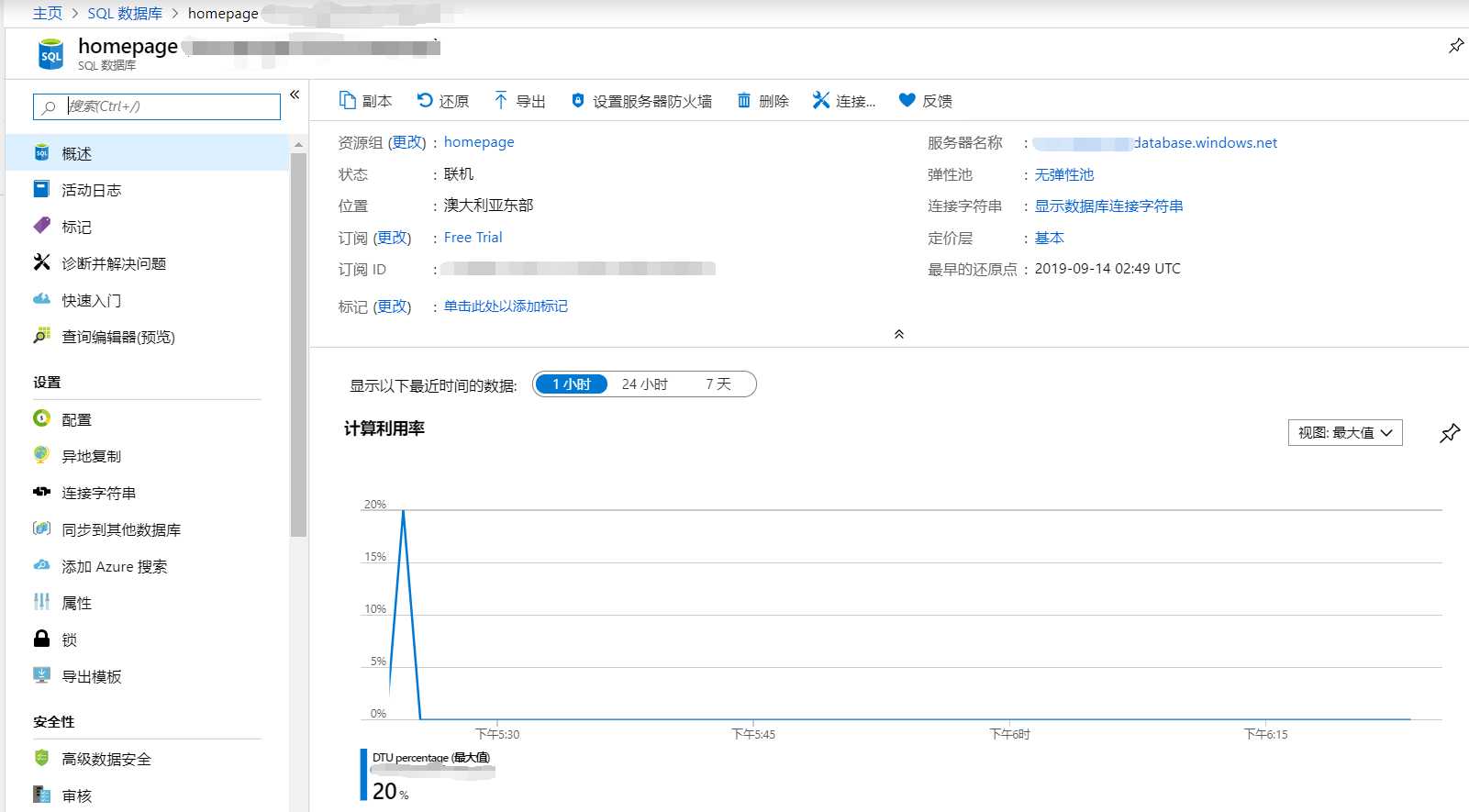Viewport: 1469px width, 812px height.
Task: Click the 20% peak on chart
Action: coord(404,510)
